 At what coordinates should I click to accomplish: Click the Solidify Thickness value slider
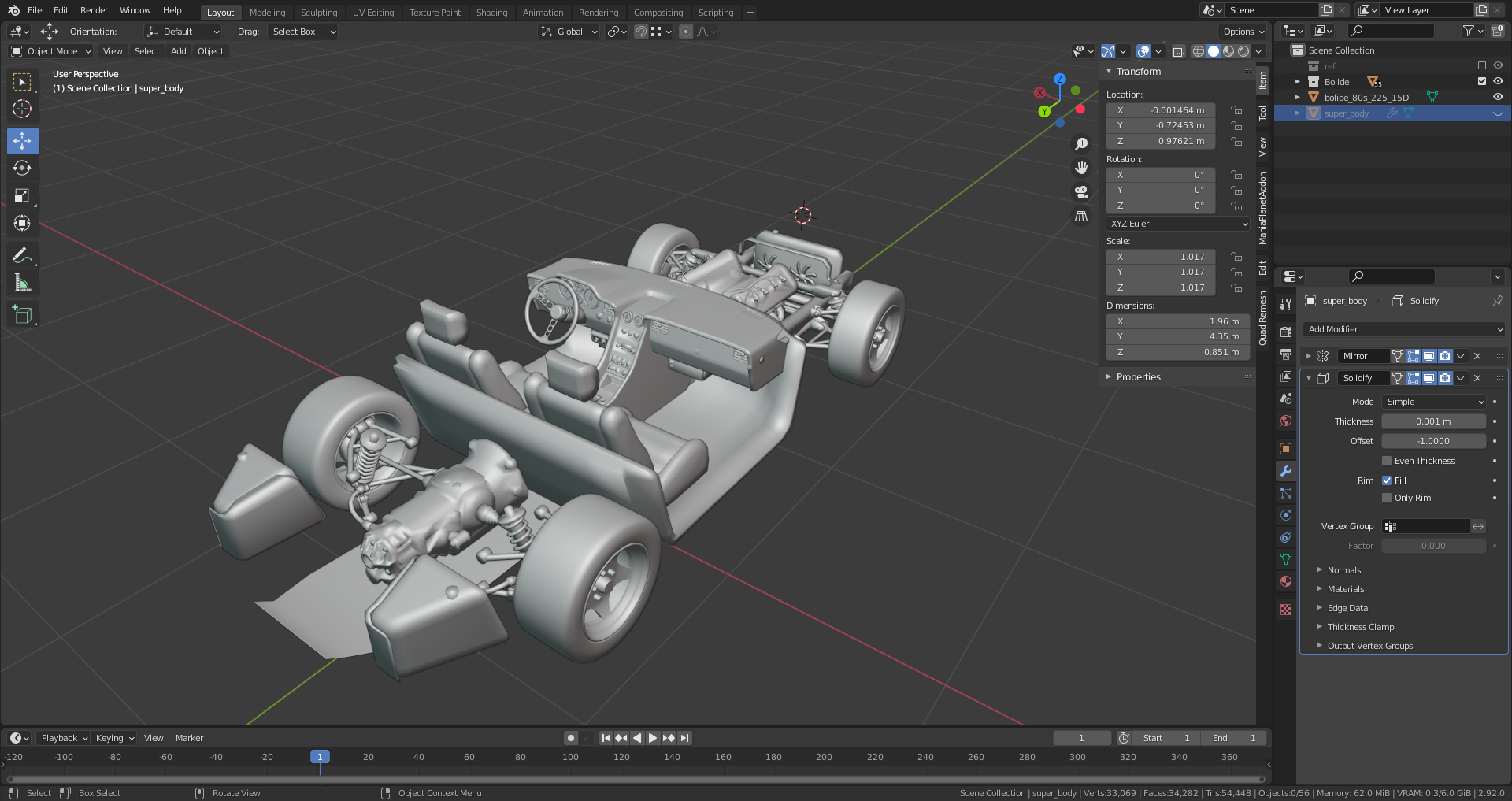pyautogui.click(x=1433, y=421)
